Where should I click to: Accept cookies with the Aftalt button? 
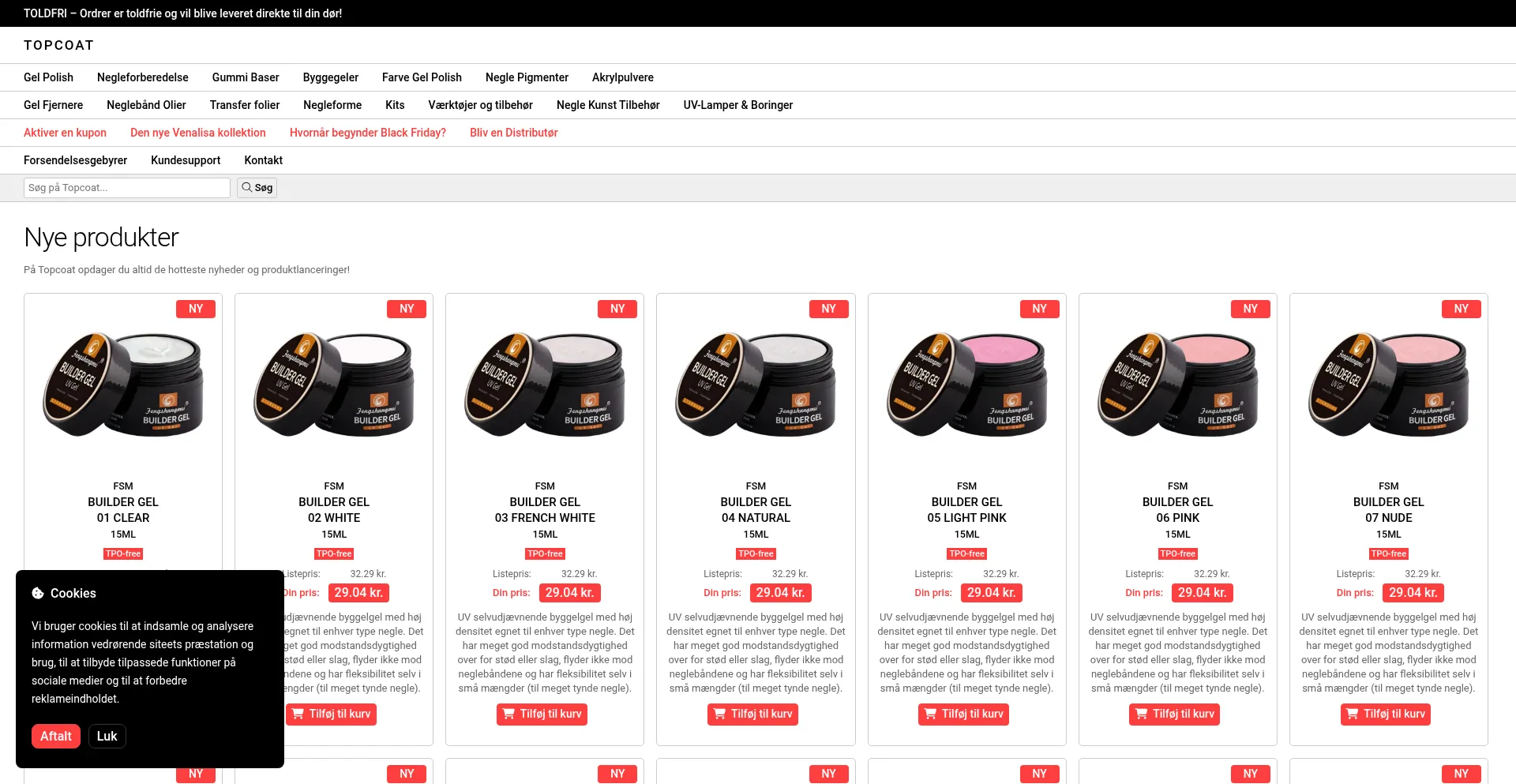pos(56,736)
